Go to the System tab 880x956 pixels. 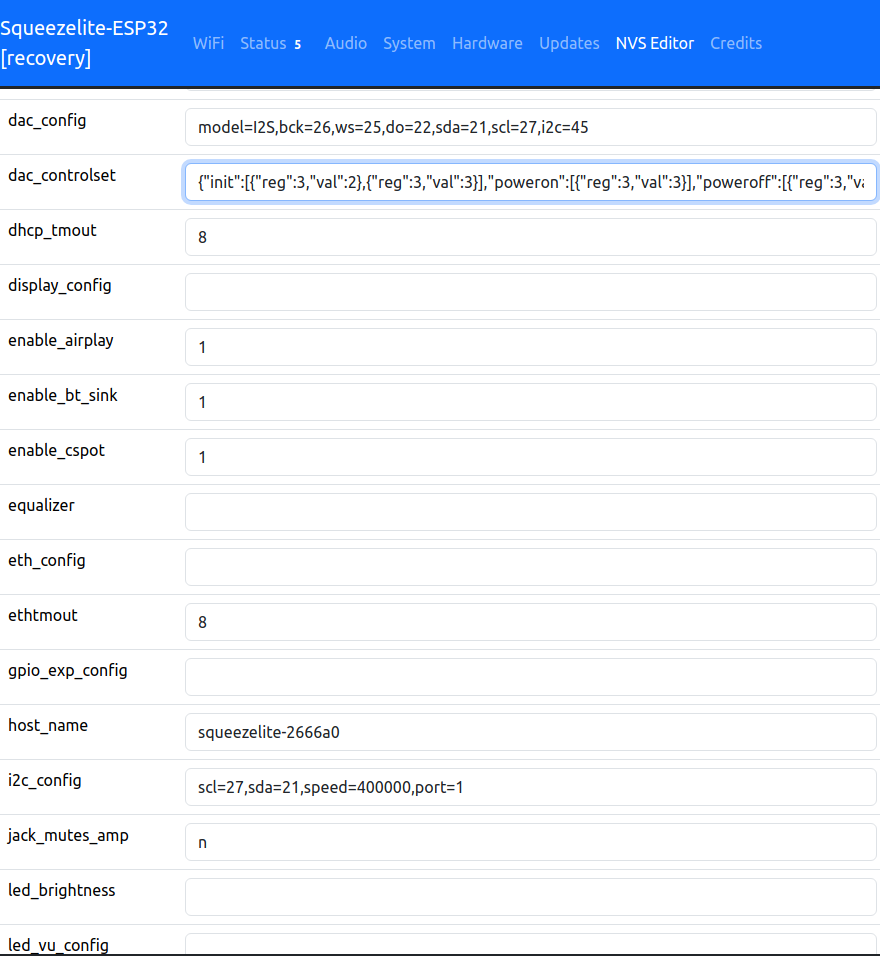tap(409, 43)
